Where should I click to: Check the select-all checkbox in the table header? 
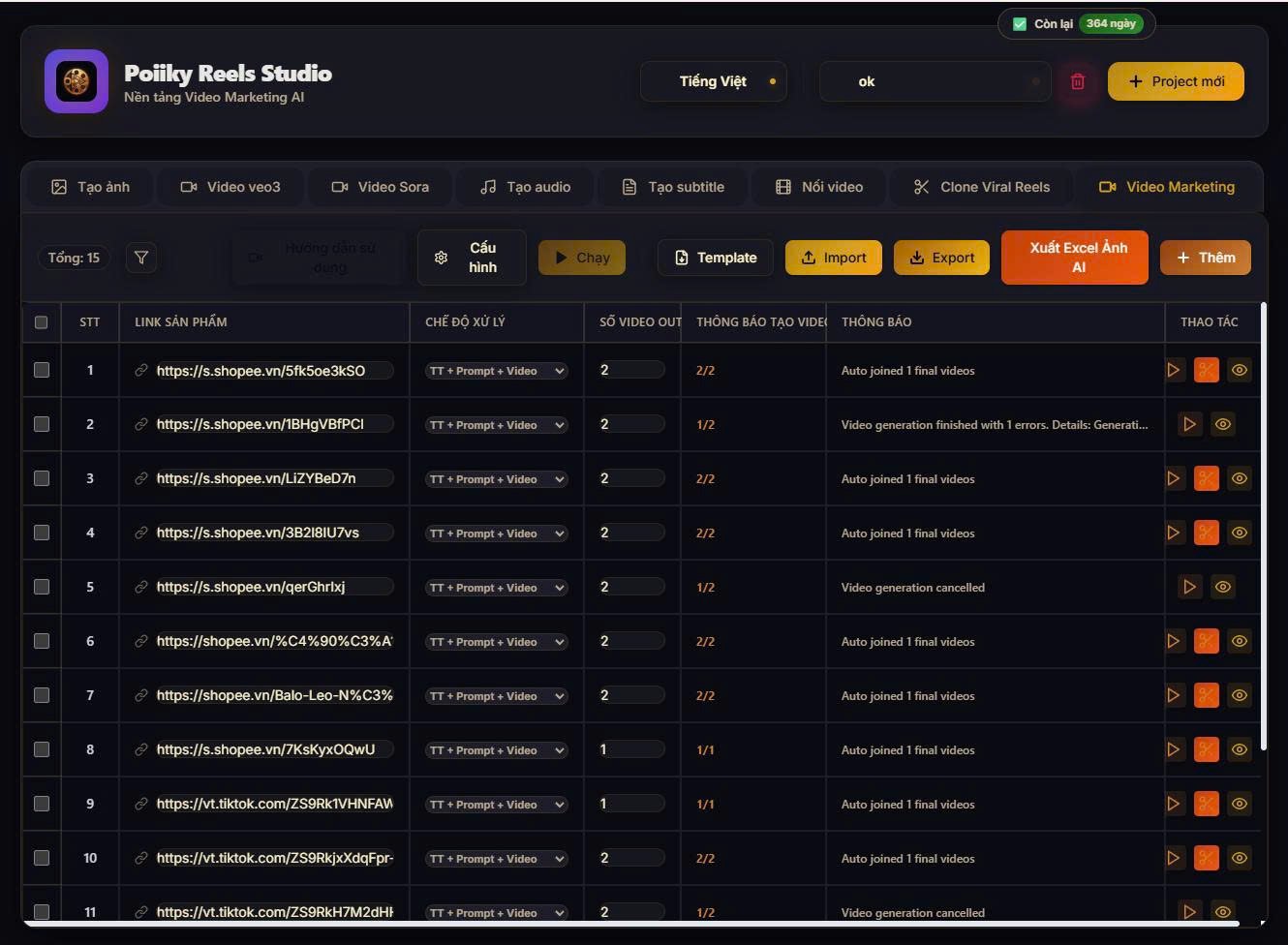pos(42,322)
